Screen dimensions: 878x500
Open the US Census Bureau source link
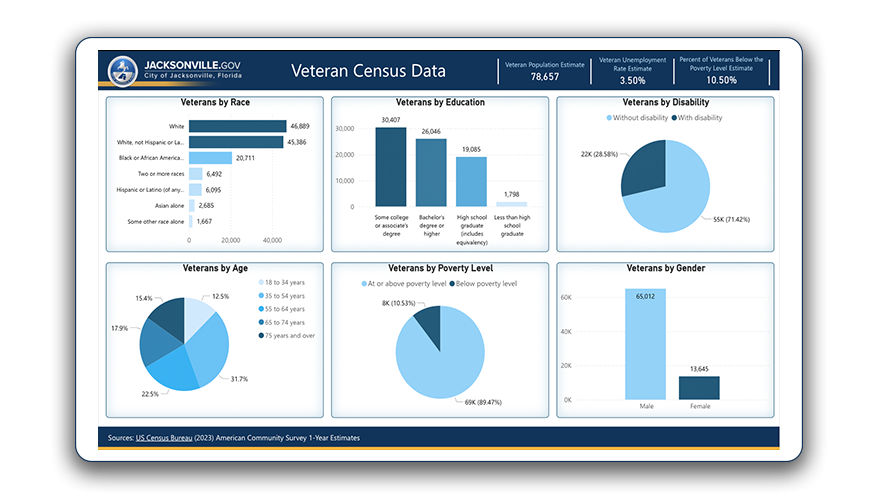tap(164, 438)
